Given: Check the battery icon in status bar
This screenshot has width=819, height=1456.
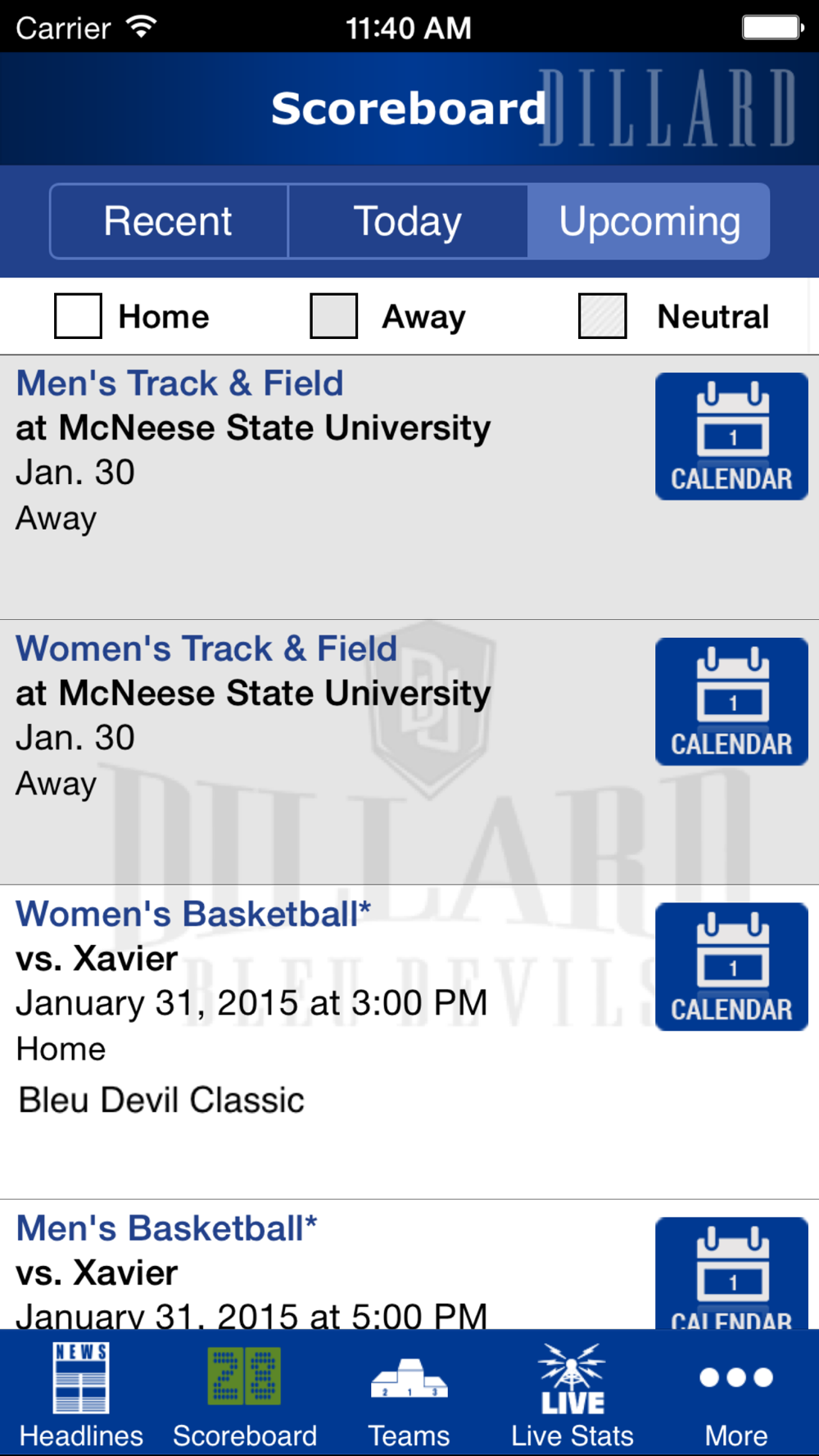Looking at the screenshot, I should point(772,28).
